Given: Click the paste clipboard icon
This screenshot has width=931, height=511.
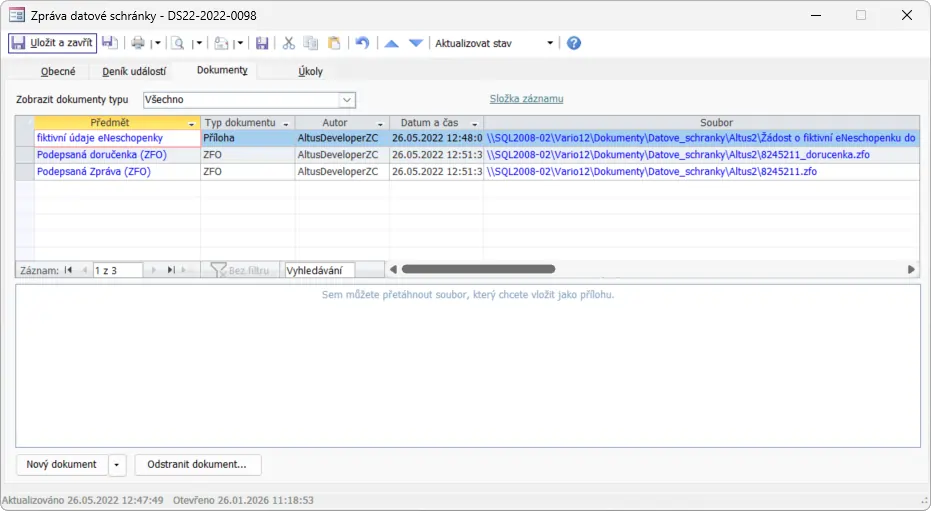Looking at the screenshot, I should (334, 43).
